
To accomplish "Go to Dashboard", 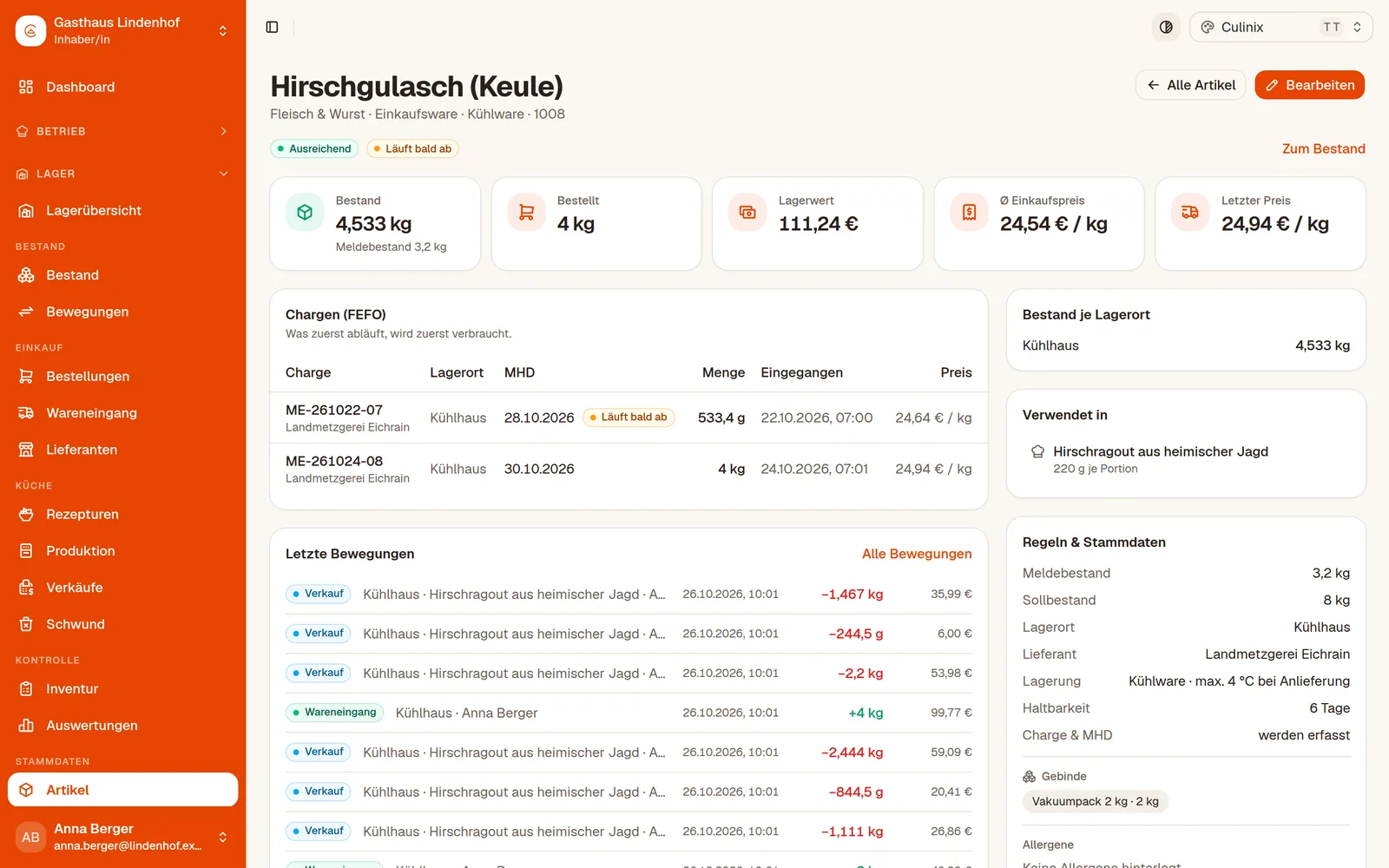I will 123,87.
